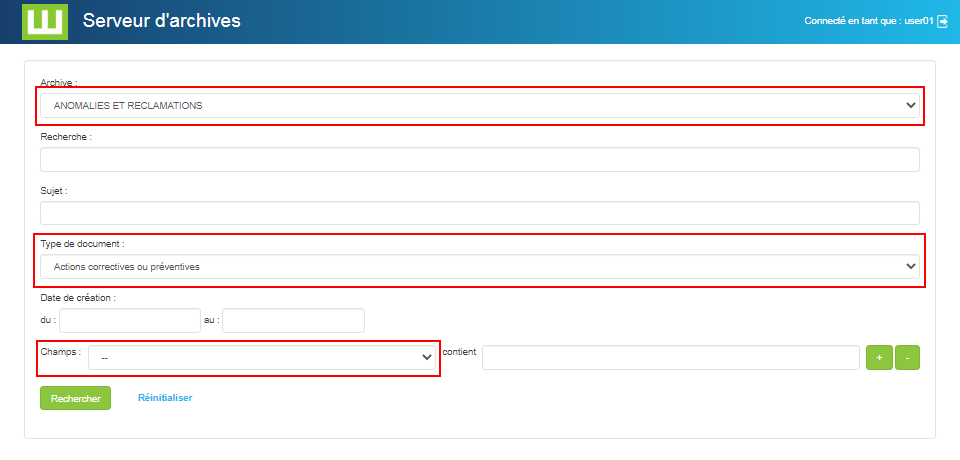Click the 'contient' value text box
Screen dimensions: 960x460
click(x=670, y=358)
